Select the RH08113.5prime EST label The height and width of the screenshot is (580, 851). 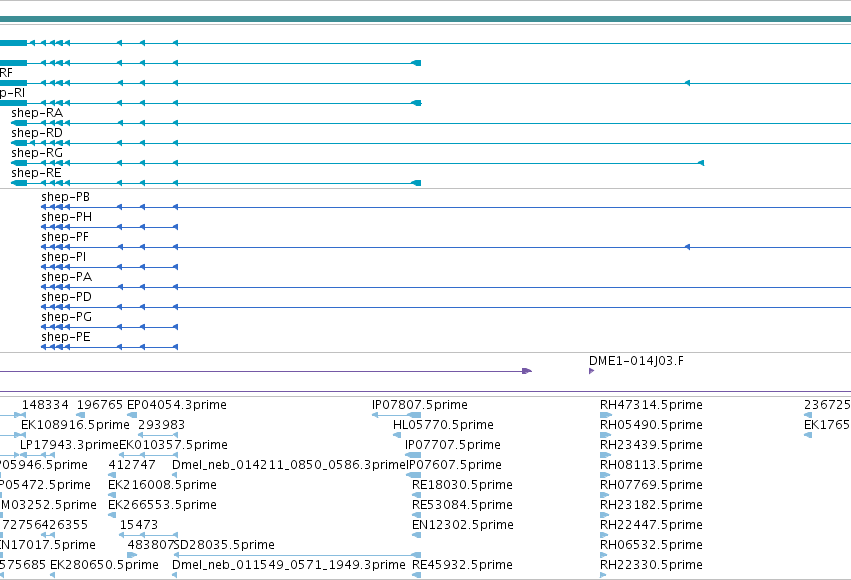point(651,465)
